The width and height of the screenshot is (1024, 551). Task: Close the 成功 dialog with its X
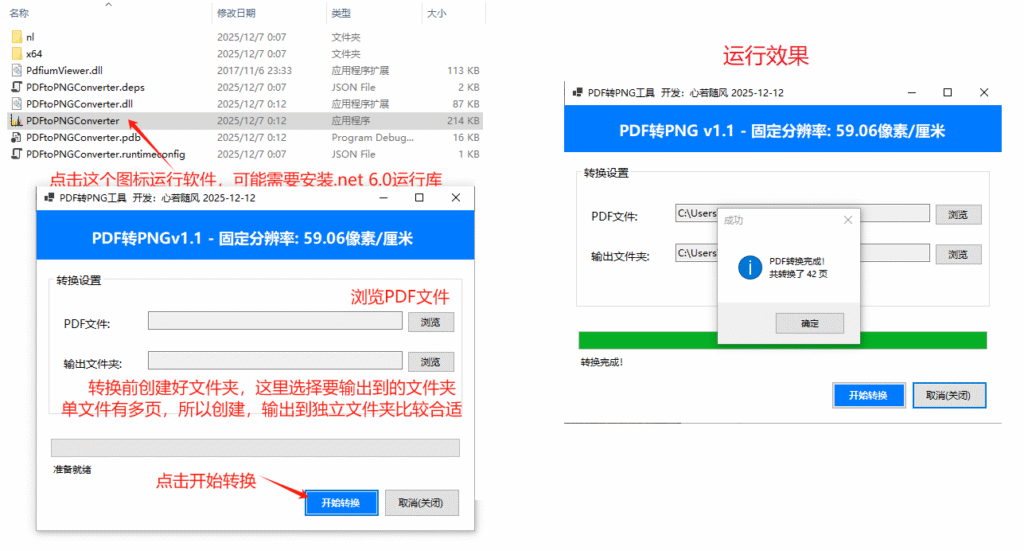tap(848, 219)
